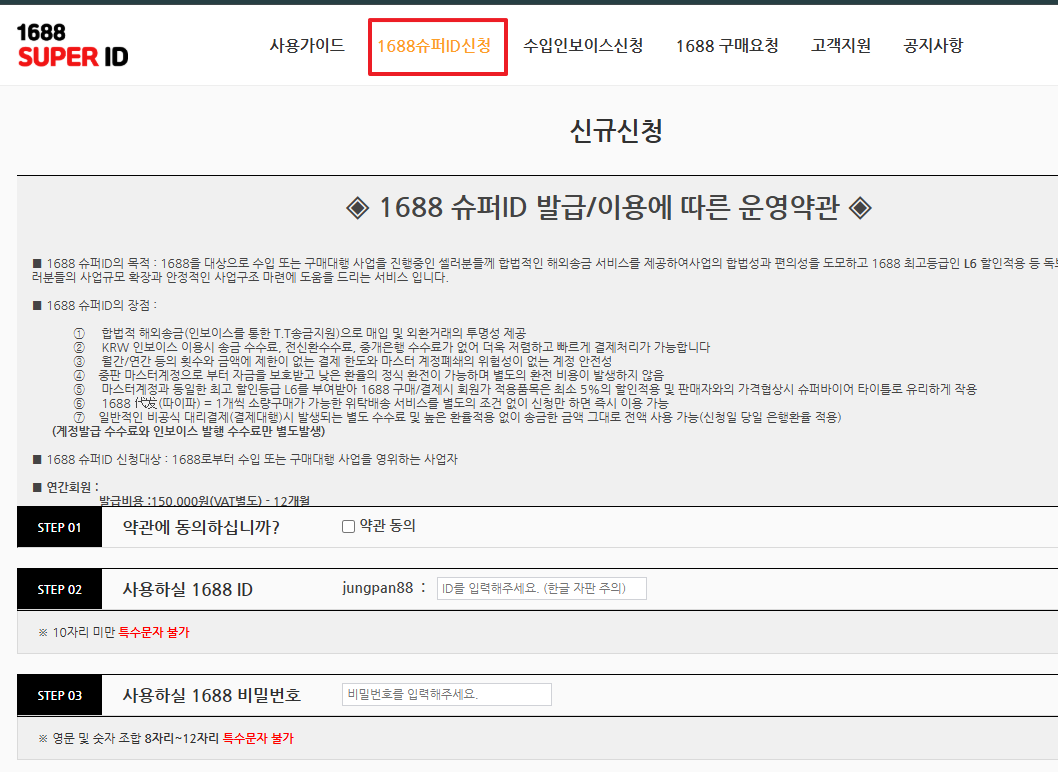Click the '10자리 미만 특수문자 불가' note
This screenshot has height=772, width=1058.
click(114, 632)
